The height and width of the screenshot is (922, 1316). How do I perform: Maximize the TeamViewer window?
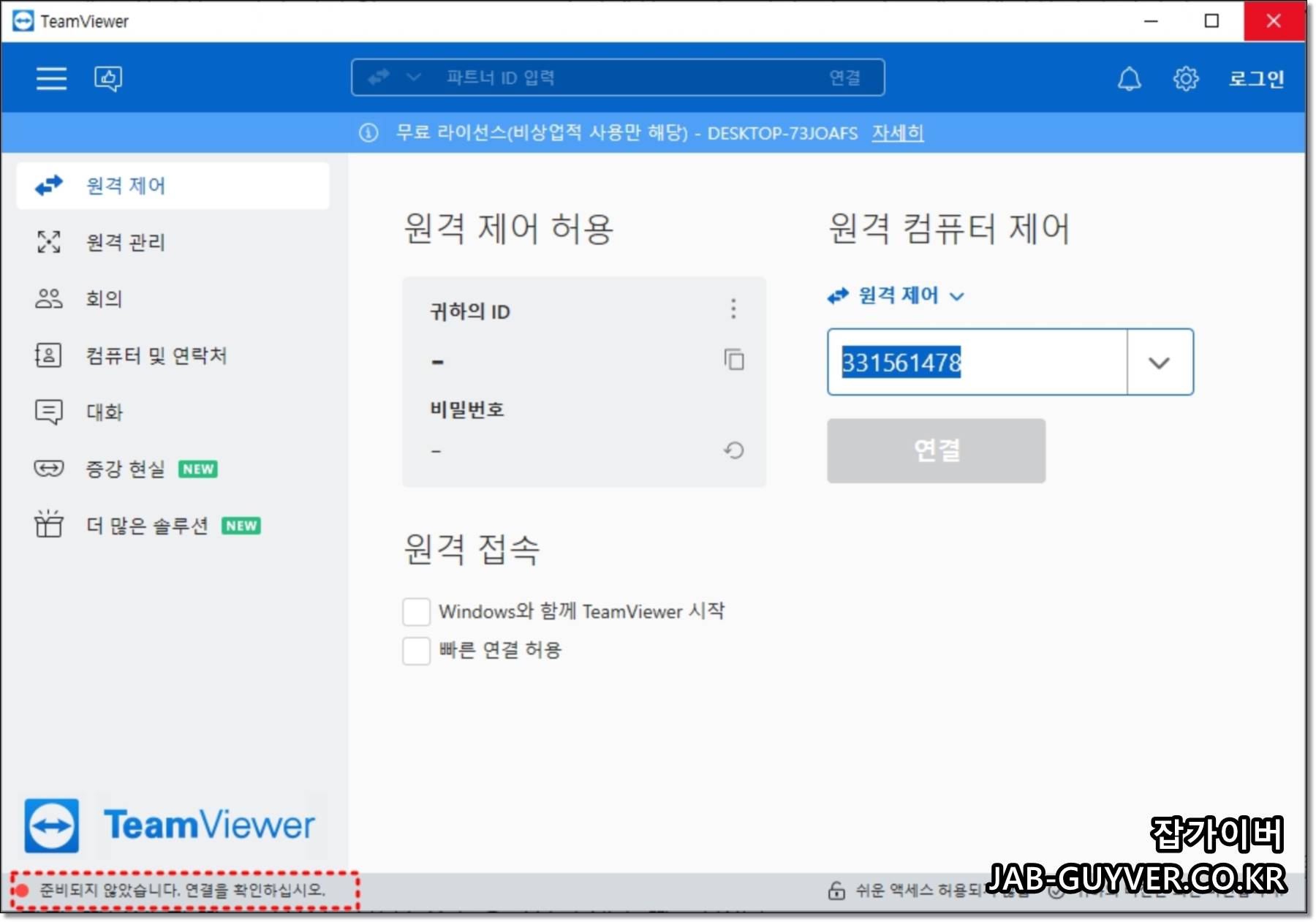1211,21
